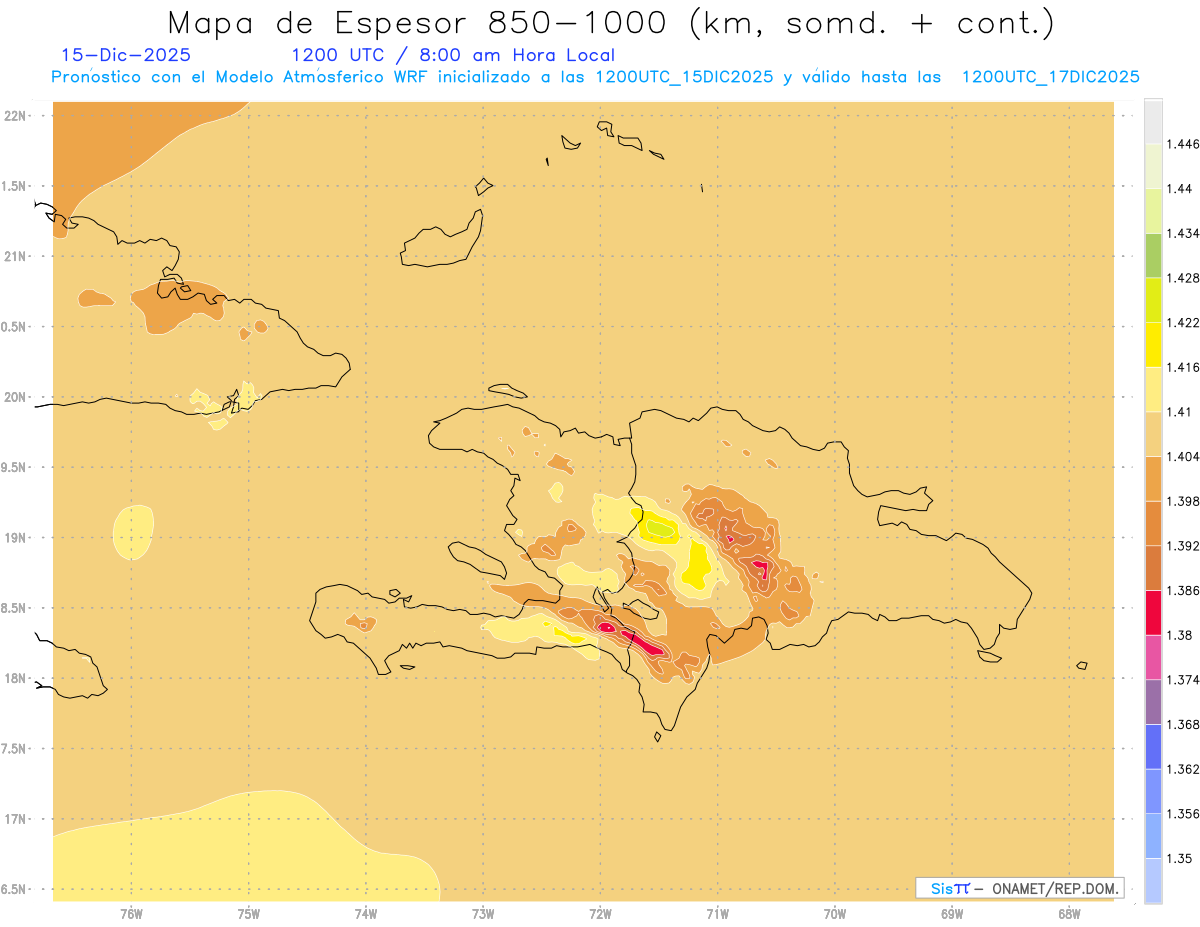Click the legend value '1.428'
The image size is (1200, 927).
click(1182, 278)
